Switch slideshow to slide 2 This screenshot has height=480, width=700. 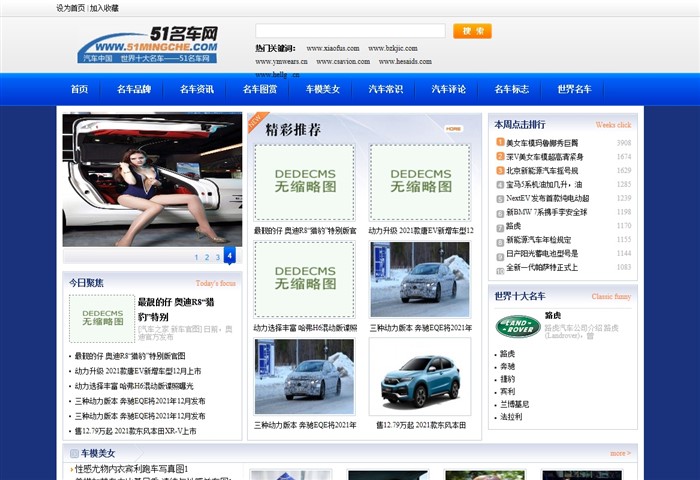coord(207,257)
